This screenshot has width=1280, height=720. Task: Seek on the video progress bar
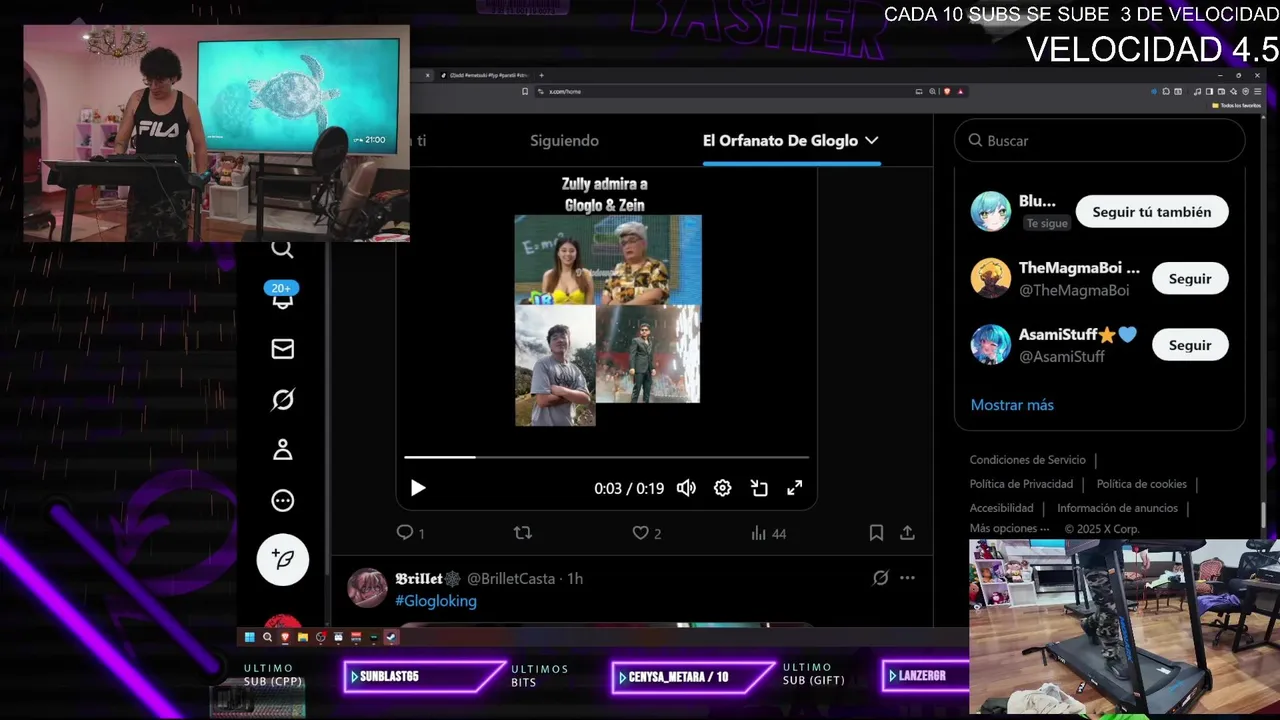point(606,457)
